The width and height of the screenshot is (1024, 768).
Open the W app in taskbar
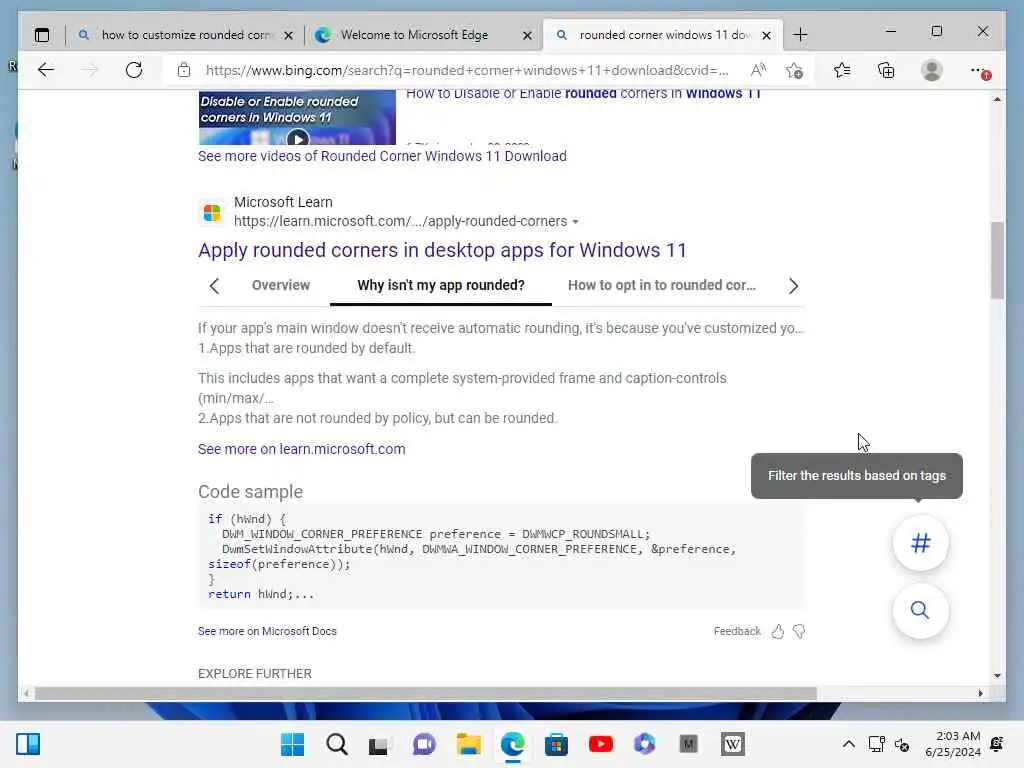pos(732,744)
